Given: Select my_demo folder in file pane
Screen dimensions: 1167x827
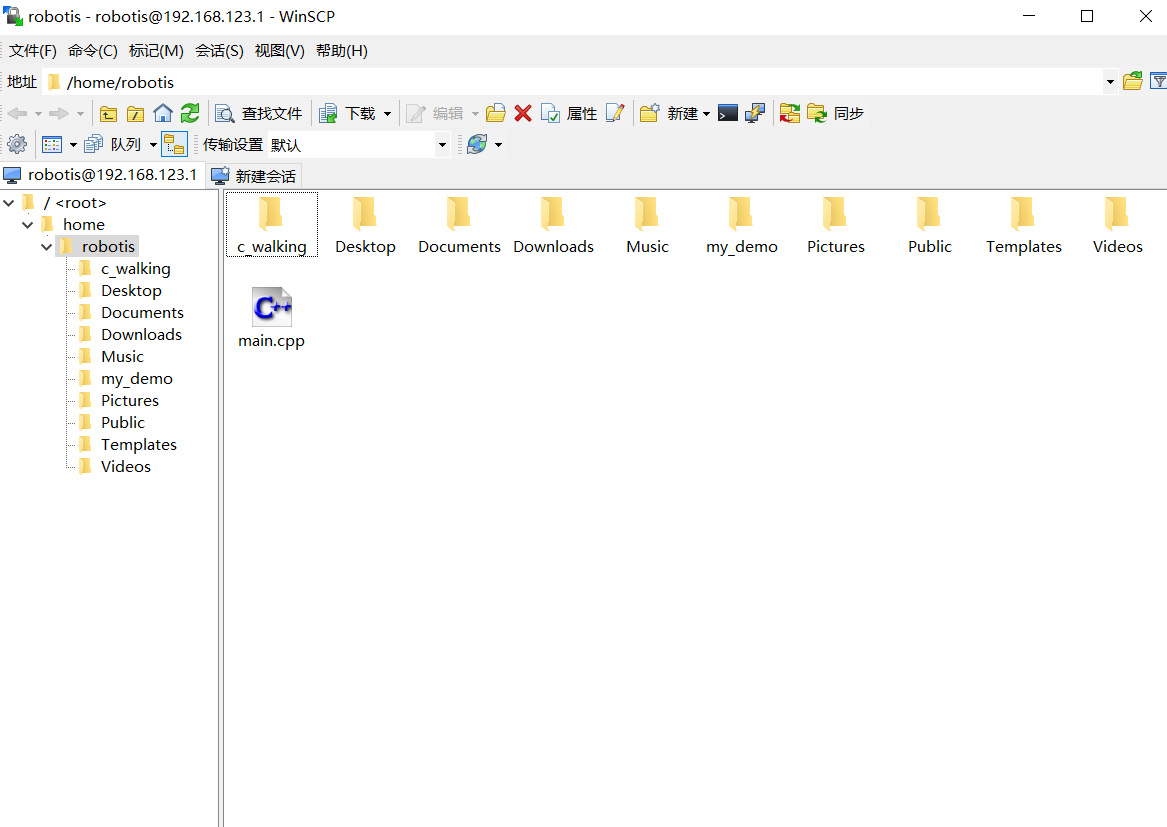Looking at the screenshot, I should tap(742, 225).
